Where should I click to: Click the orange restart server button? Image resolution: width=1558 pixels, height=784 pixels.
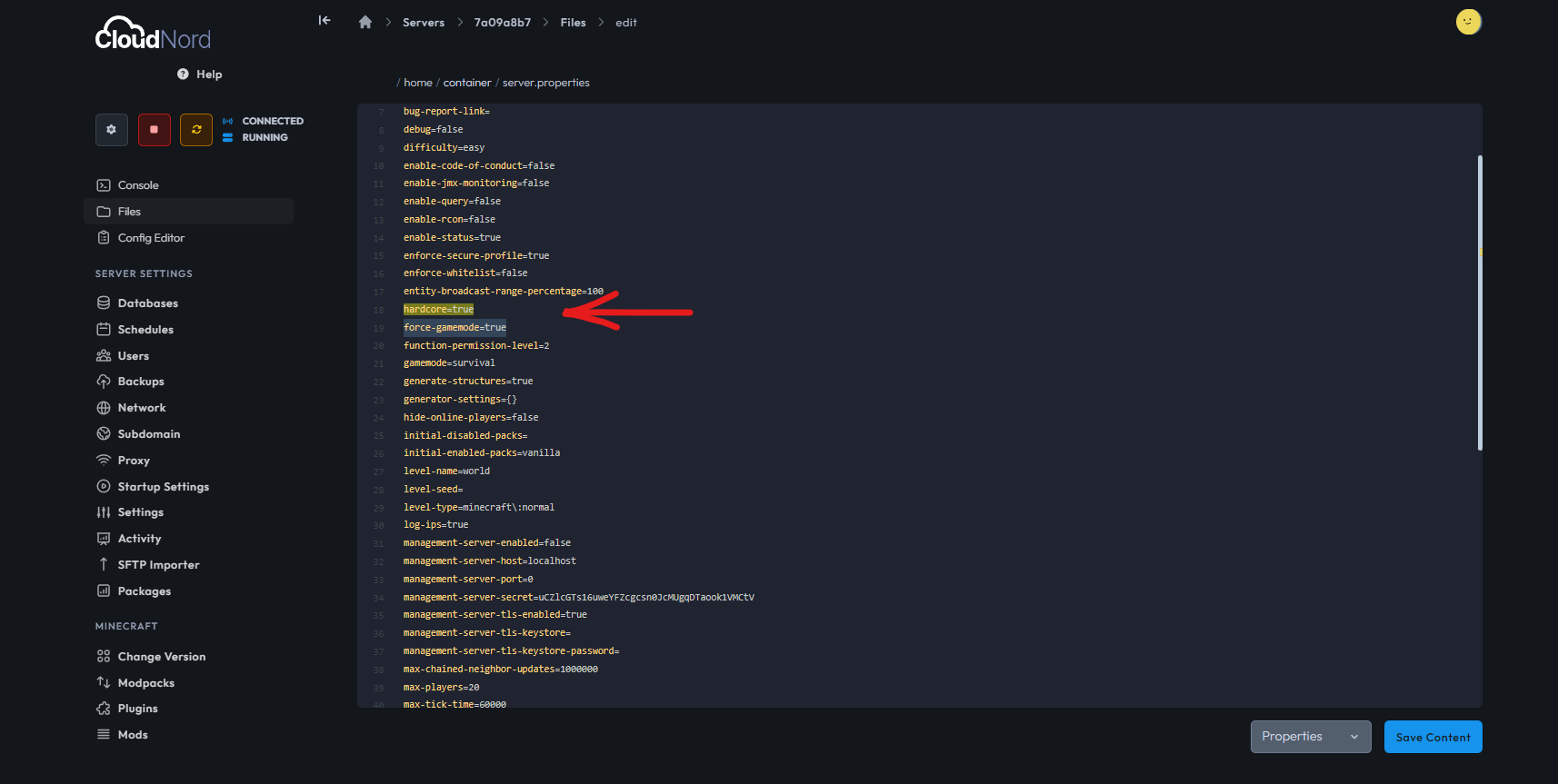(x=196, y=130)
